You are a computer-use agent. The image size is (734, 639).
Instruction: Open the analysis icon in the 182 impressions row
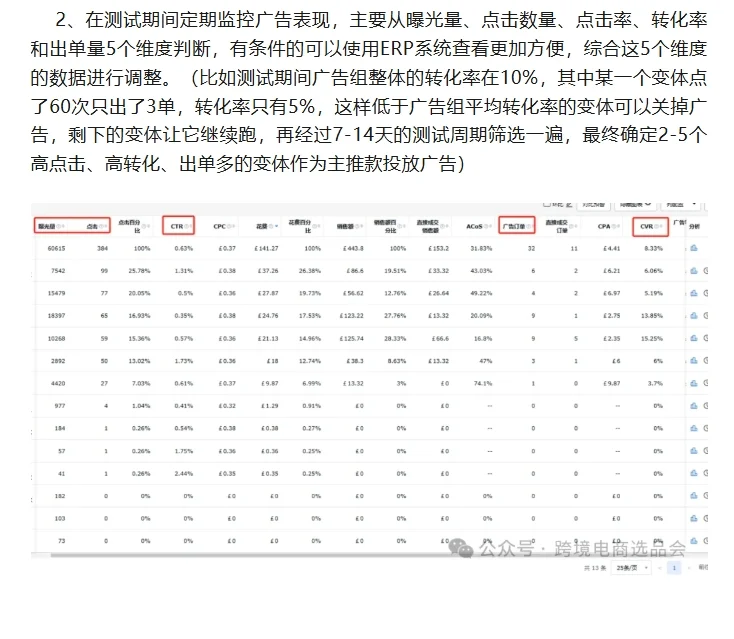click(694, 495)
